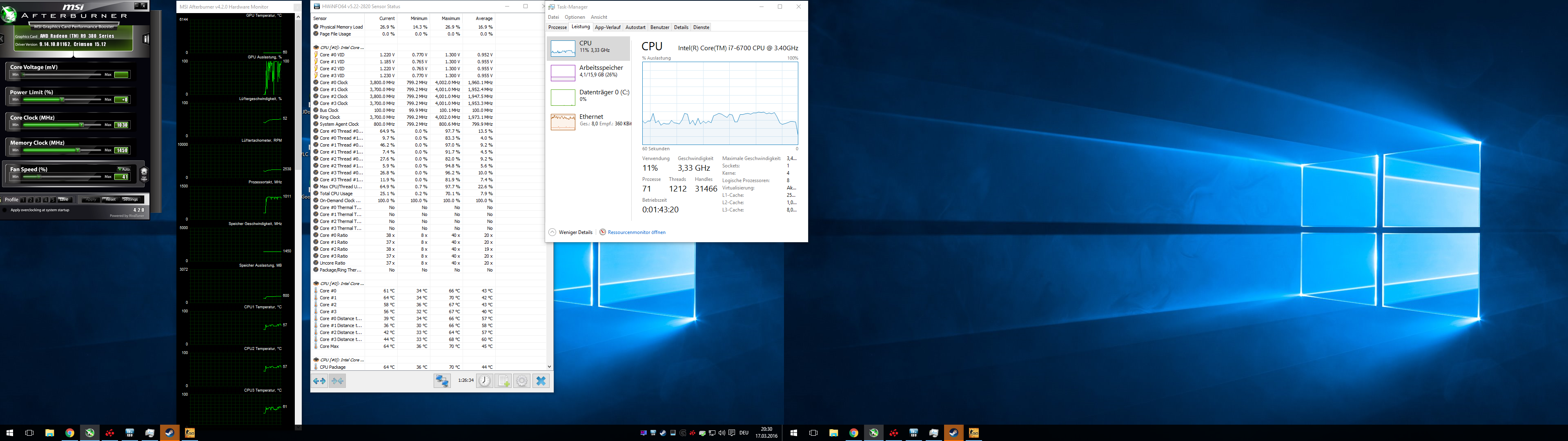This screenshot has width=1568, height=441.
Task: Click the HWiNFO clock reset timer icon
Action: pos(485,381)
